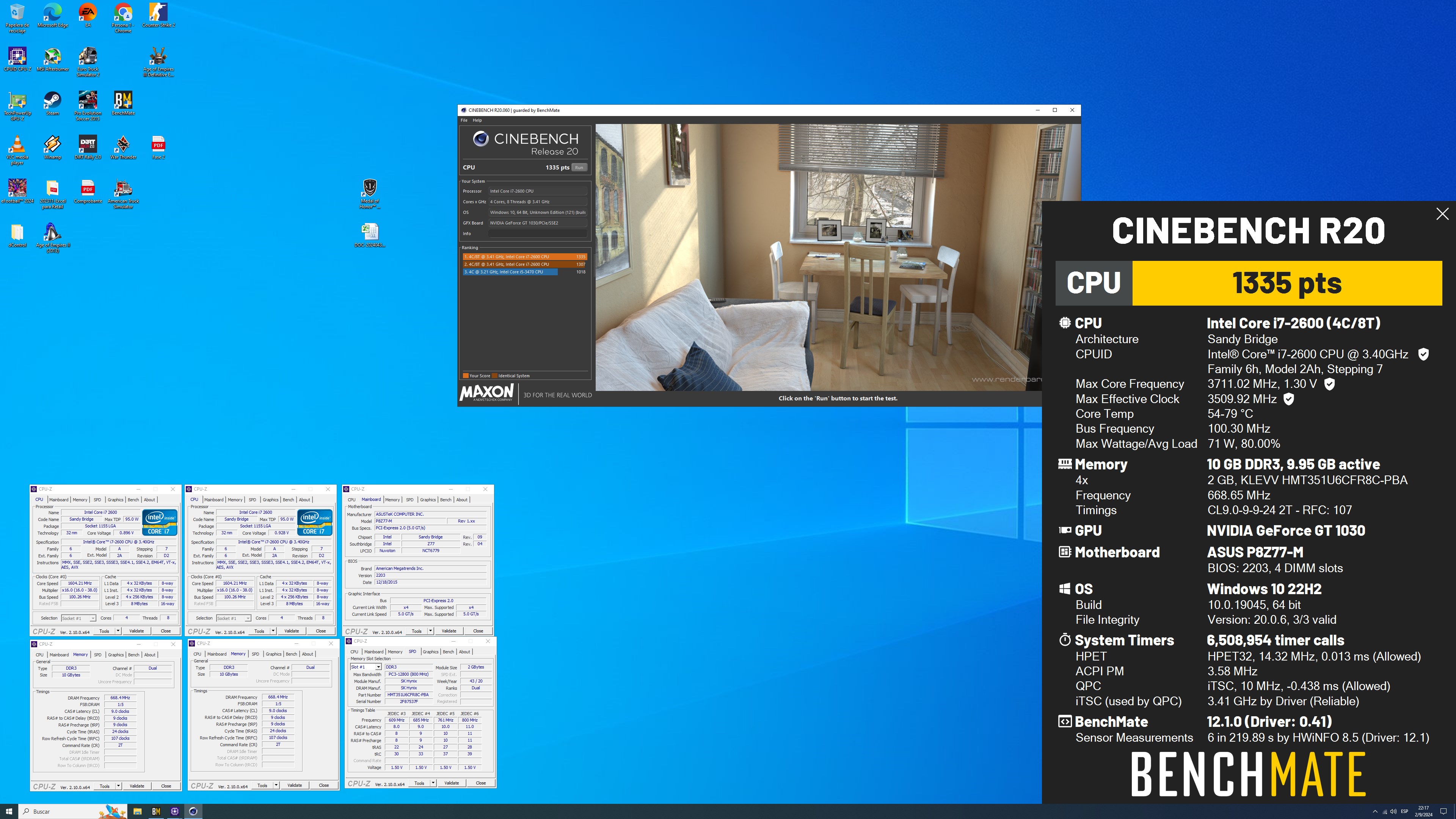Click the Cinebench Info field

coord(538,234)
